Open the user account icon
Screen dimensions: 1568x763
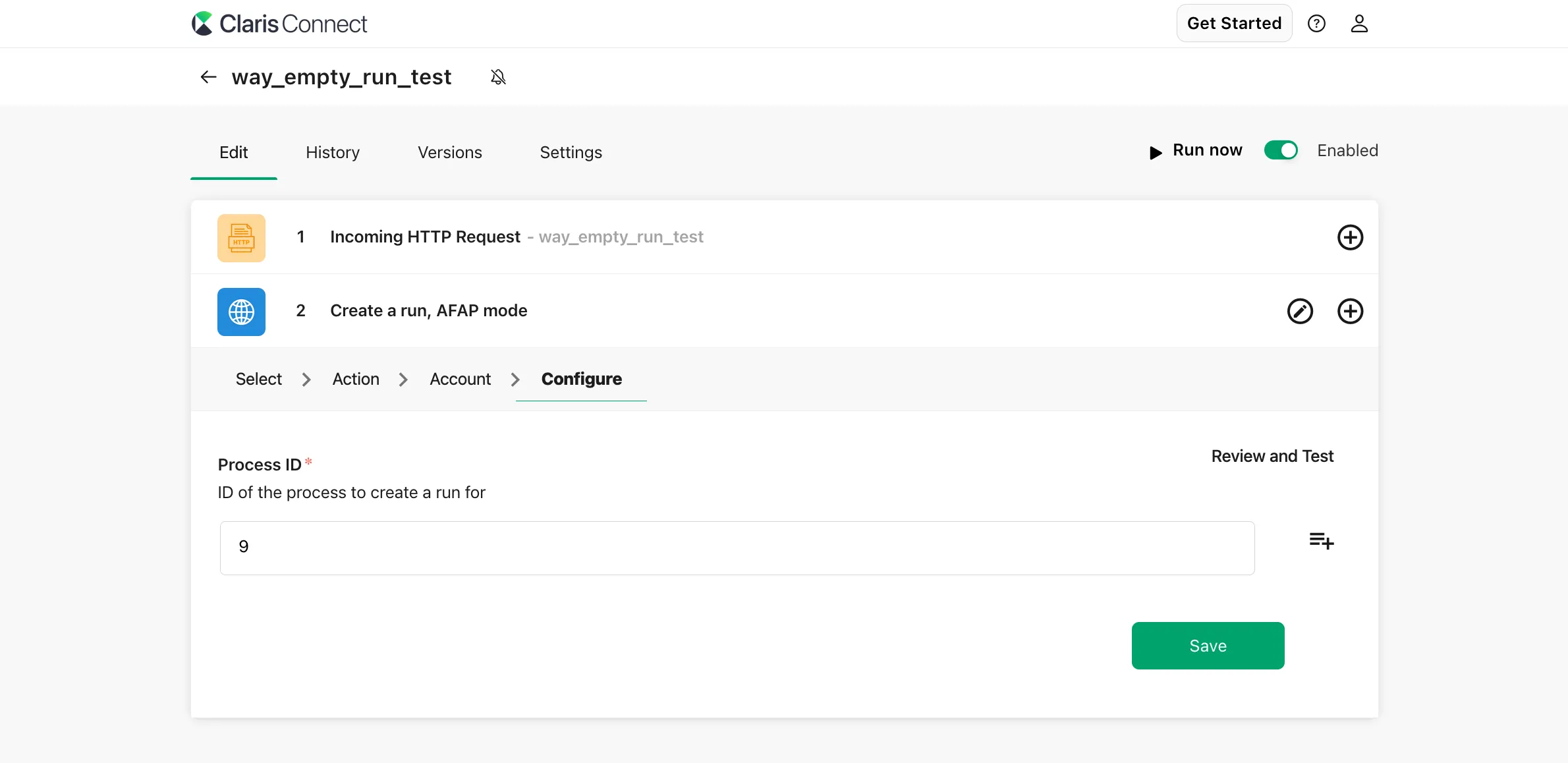click(x=1360, y=23)
